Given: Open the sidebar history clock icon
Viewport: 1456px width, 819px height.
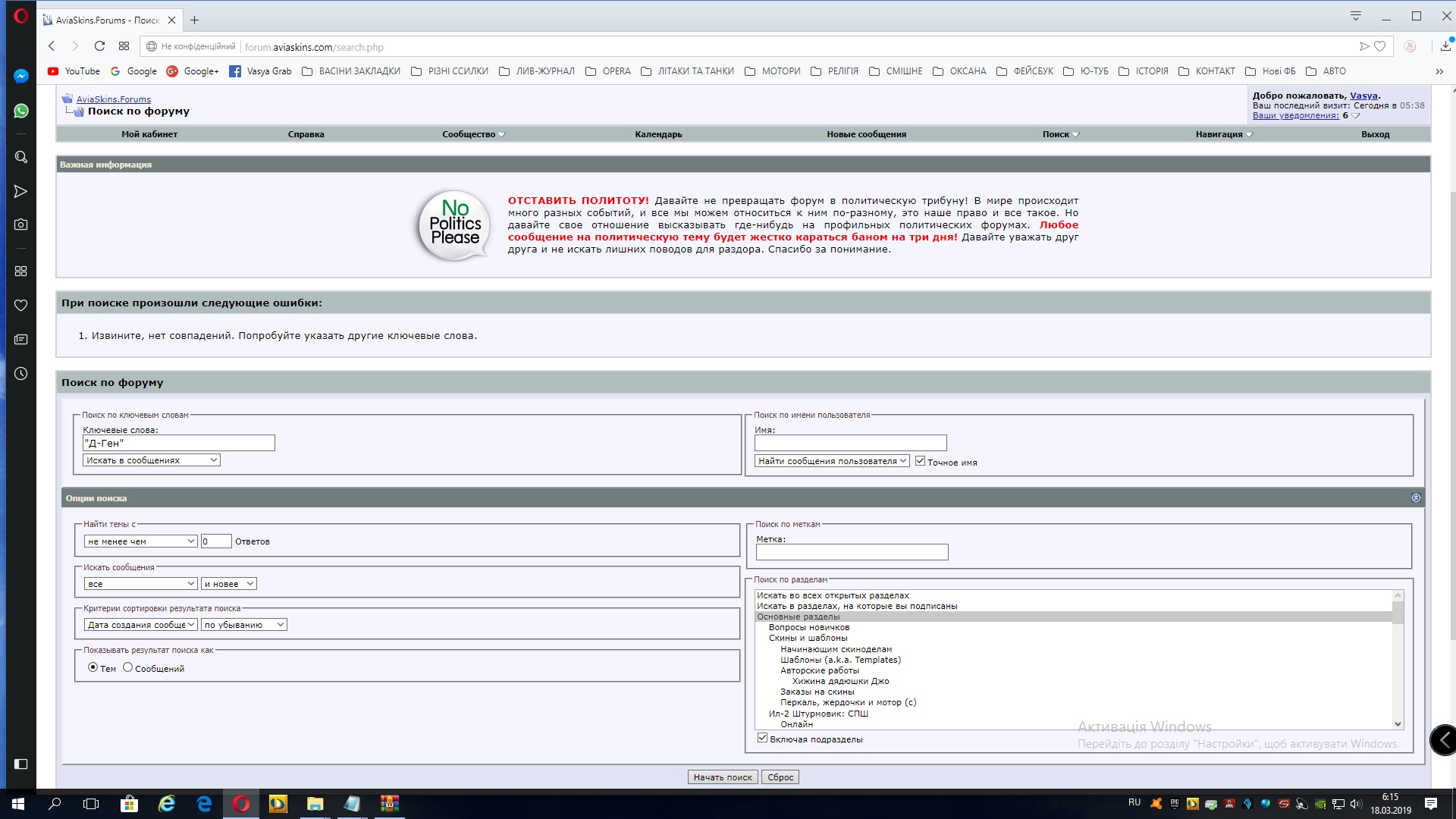Looking at the screenshot, I should 21,374.
